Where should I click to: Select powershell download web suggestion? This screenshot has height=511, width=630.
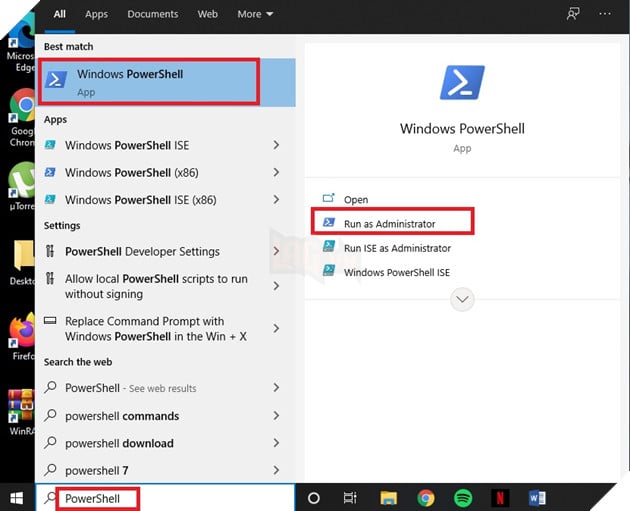[165, 443]
